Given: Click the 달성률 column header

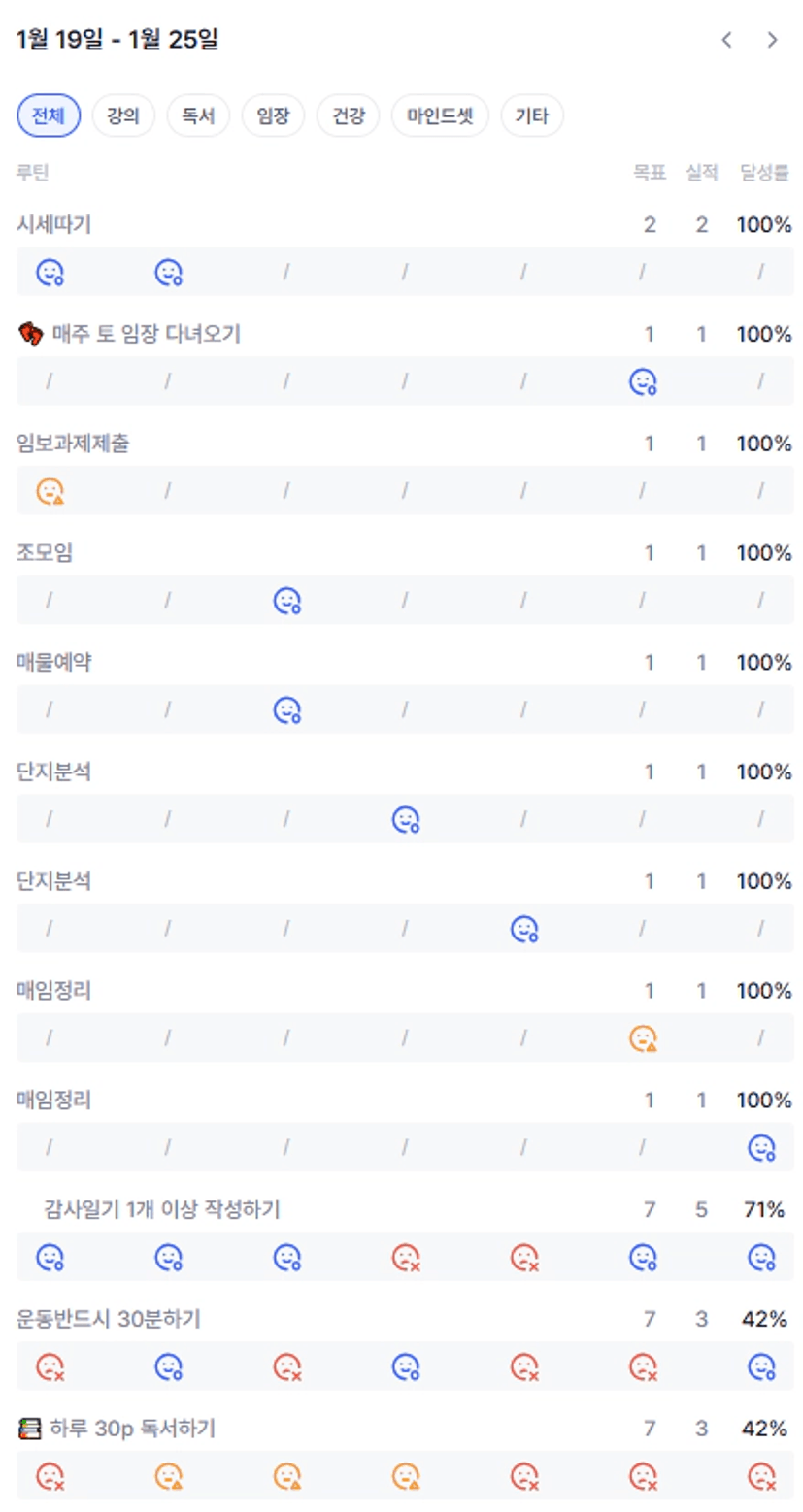Looking at the screenshot, I should [765, 173].
